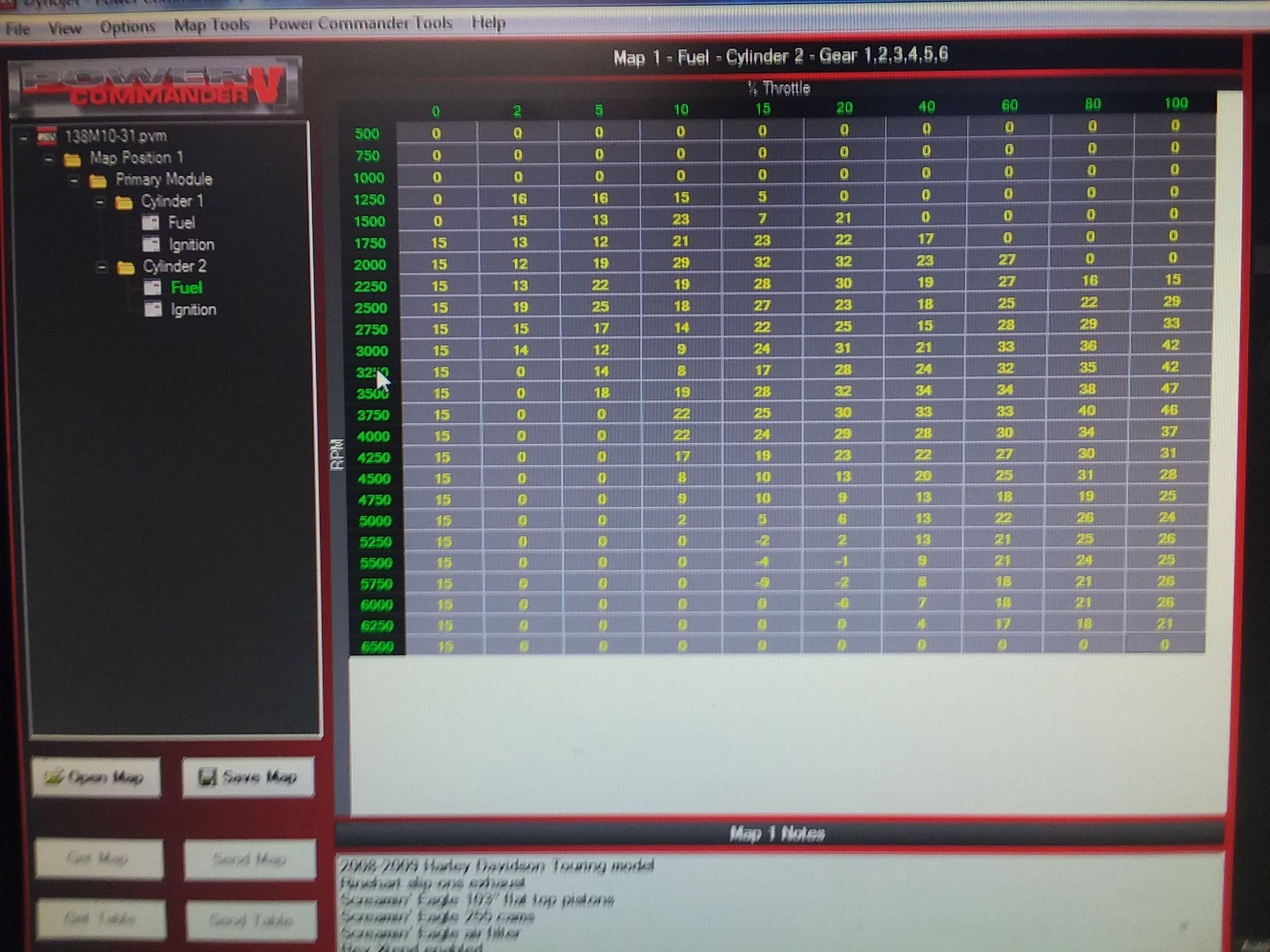
Task: Click the Cylinder 1 Ignition table icon
Action: pyautogui.click(x=151, y=244)
